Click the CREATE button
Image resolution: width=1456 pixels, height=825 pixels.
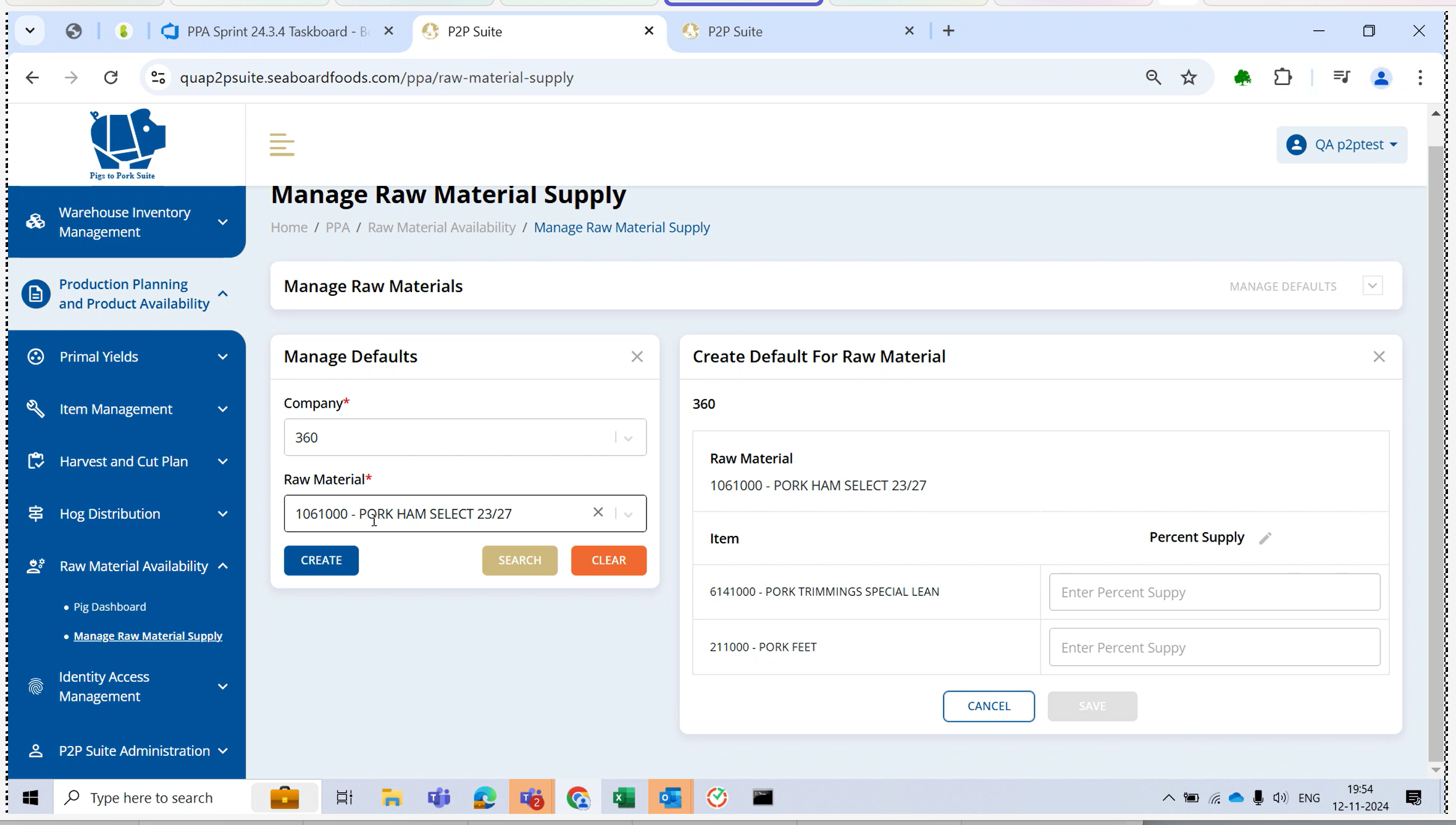coord(321,560)
